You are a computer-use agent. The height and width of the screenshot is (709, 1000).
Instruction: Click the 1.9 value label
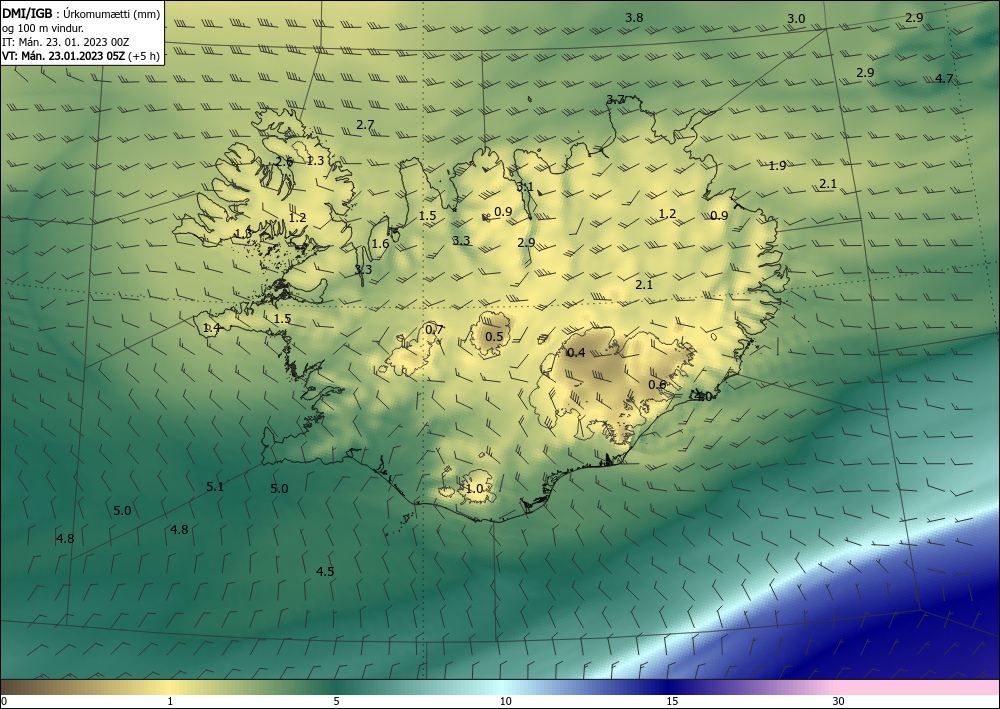(777, 166)
